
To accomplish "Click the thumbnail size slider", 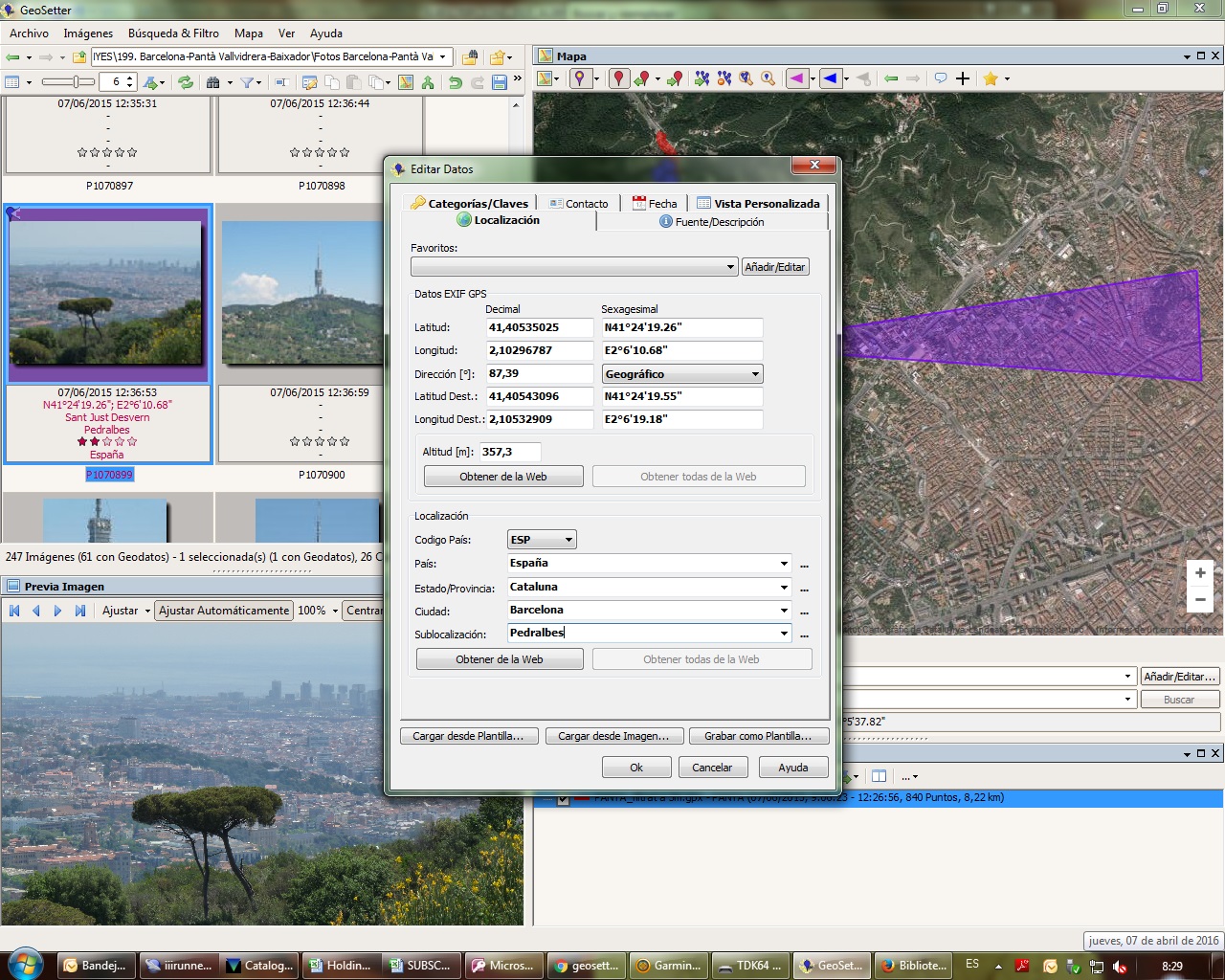I will [69, 82].
